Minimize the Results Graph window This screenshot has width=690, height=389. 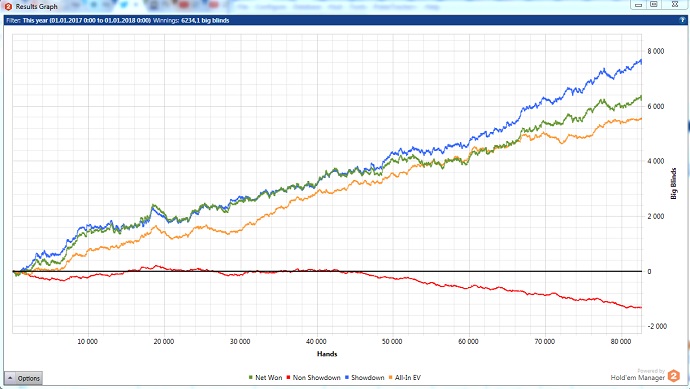pyautogui.click(x=638, y=4)
